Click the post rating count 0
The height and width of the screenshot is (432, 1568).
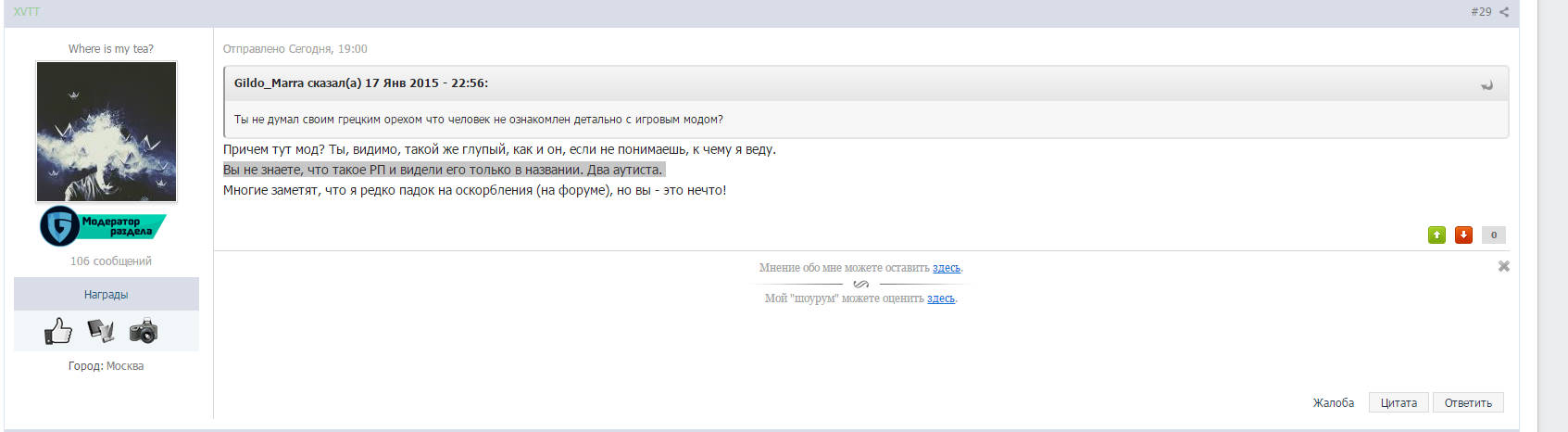point(1494,235)
